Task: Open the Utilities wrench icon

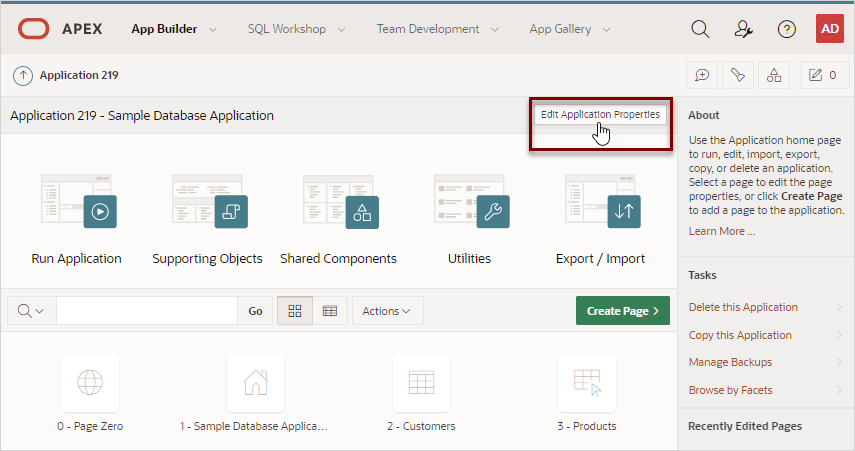Action: click(x=472, y=201)
